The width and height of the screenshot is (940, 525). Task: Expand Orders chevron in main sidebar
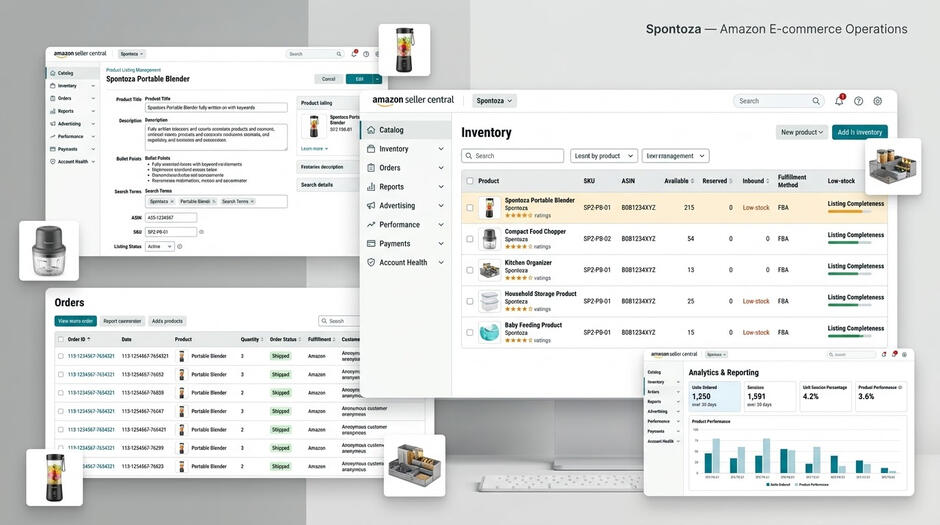tap(441, 168)
